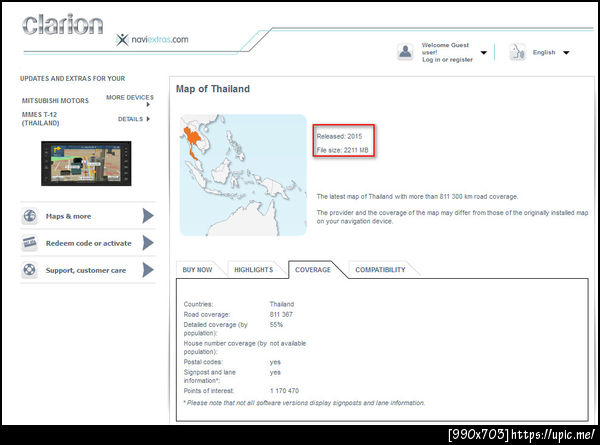This screenshot has height=445, width=600.
Task: Click the 'not available' house number value
Action: click(x=288, y=343)
